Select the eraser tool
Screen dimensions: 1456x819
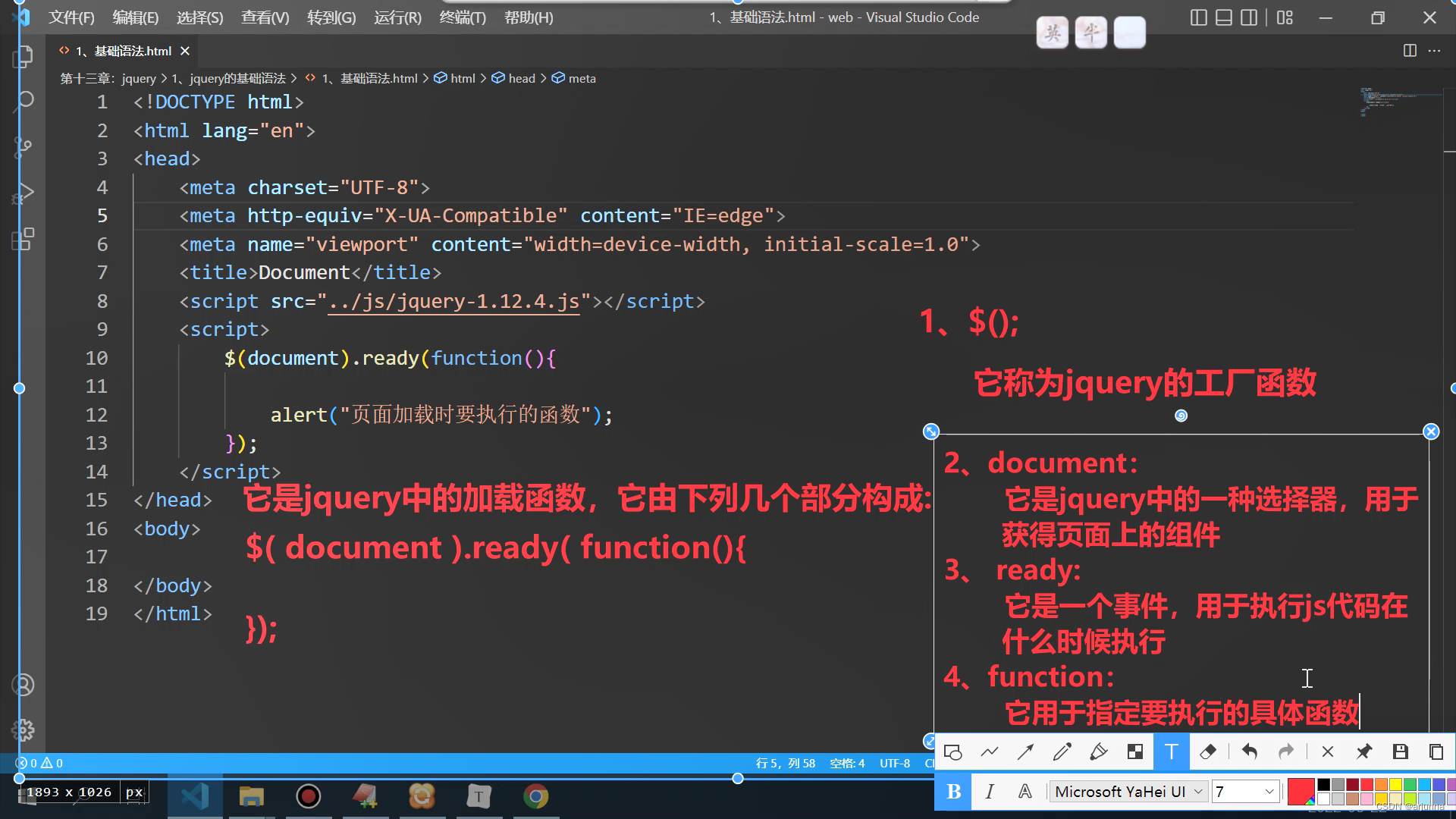(x=1208, y=752)
